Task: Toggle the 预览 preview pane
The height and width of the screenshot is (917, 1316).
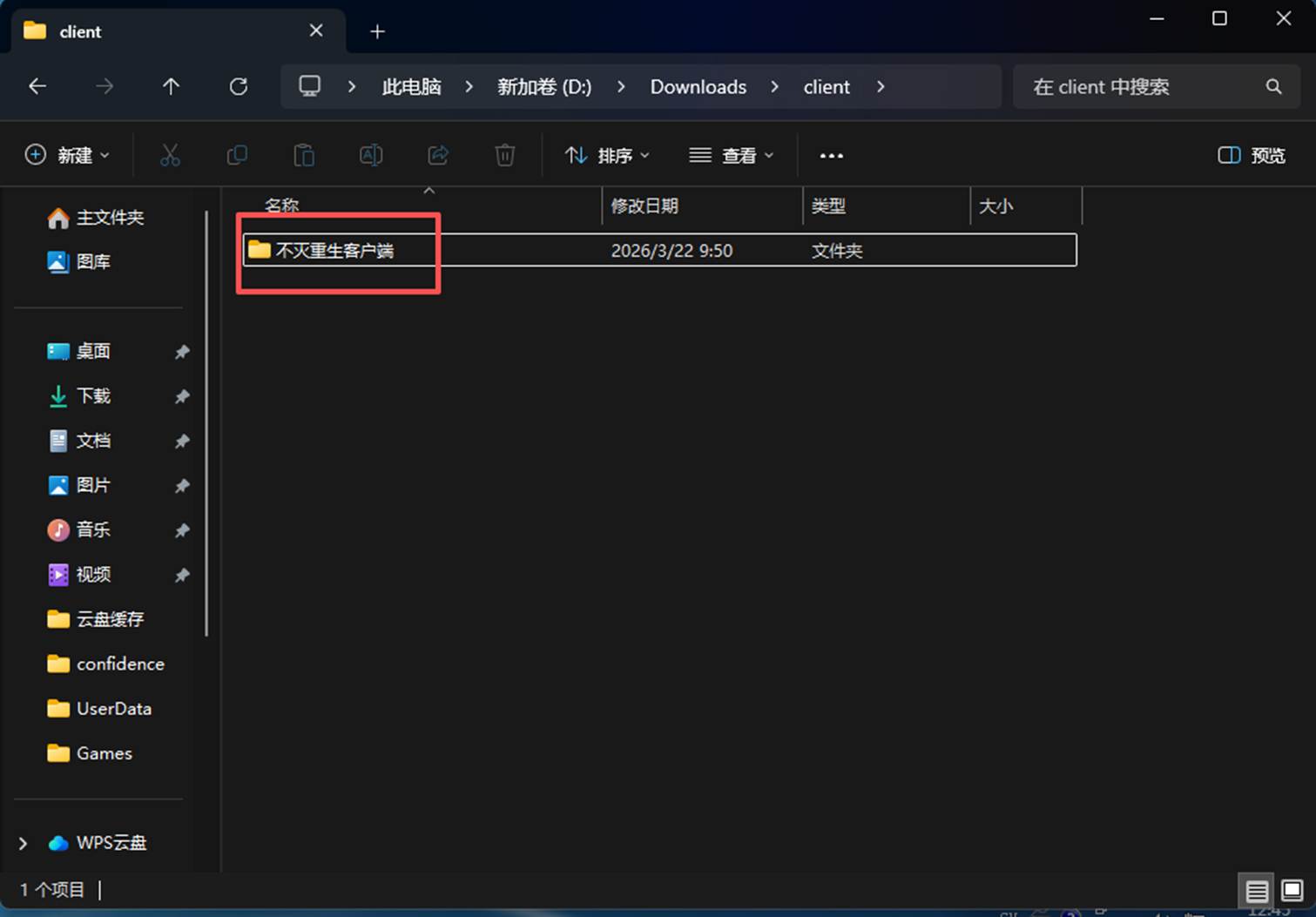Action: pyautogui.click(x=1252, y=156)
